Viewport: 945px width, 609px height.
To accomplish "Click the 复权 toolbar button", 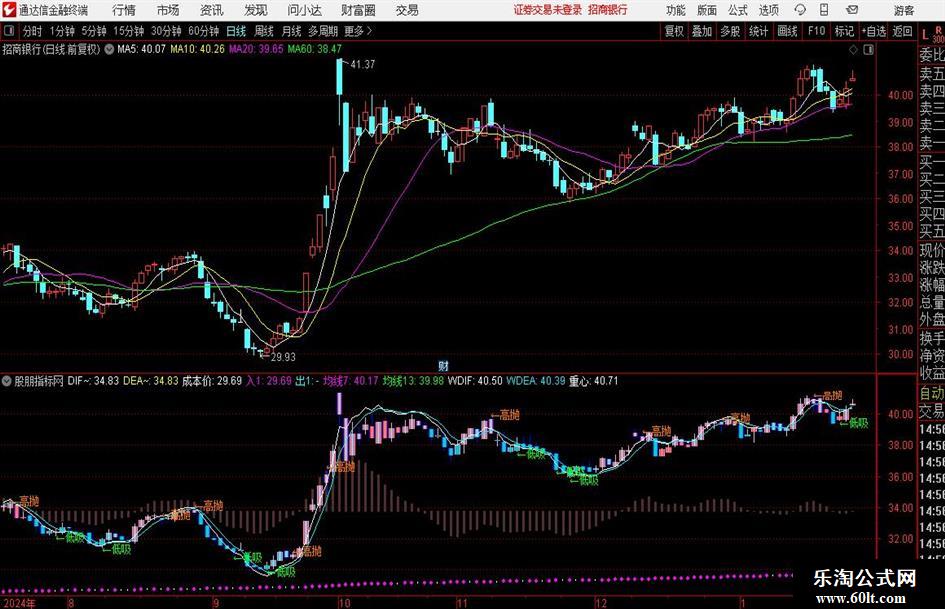I will click(674, 31).
